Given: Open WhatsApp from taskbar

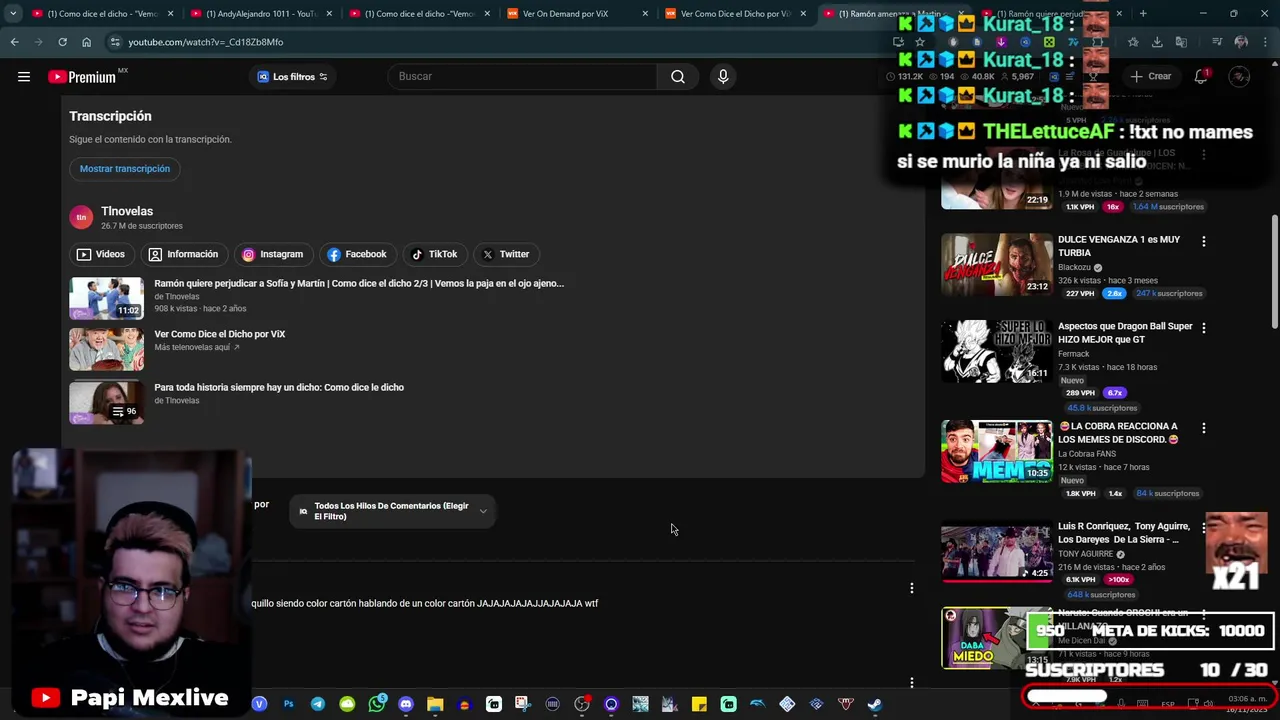Looking at the screenshot, I should (x=377, y=704).
